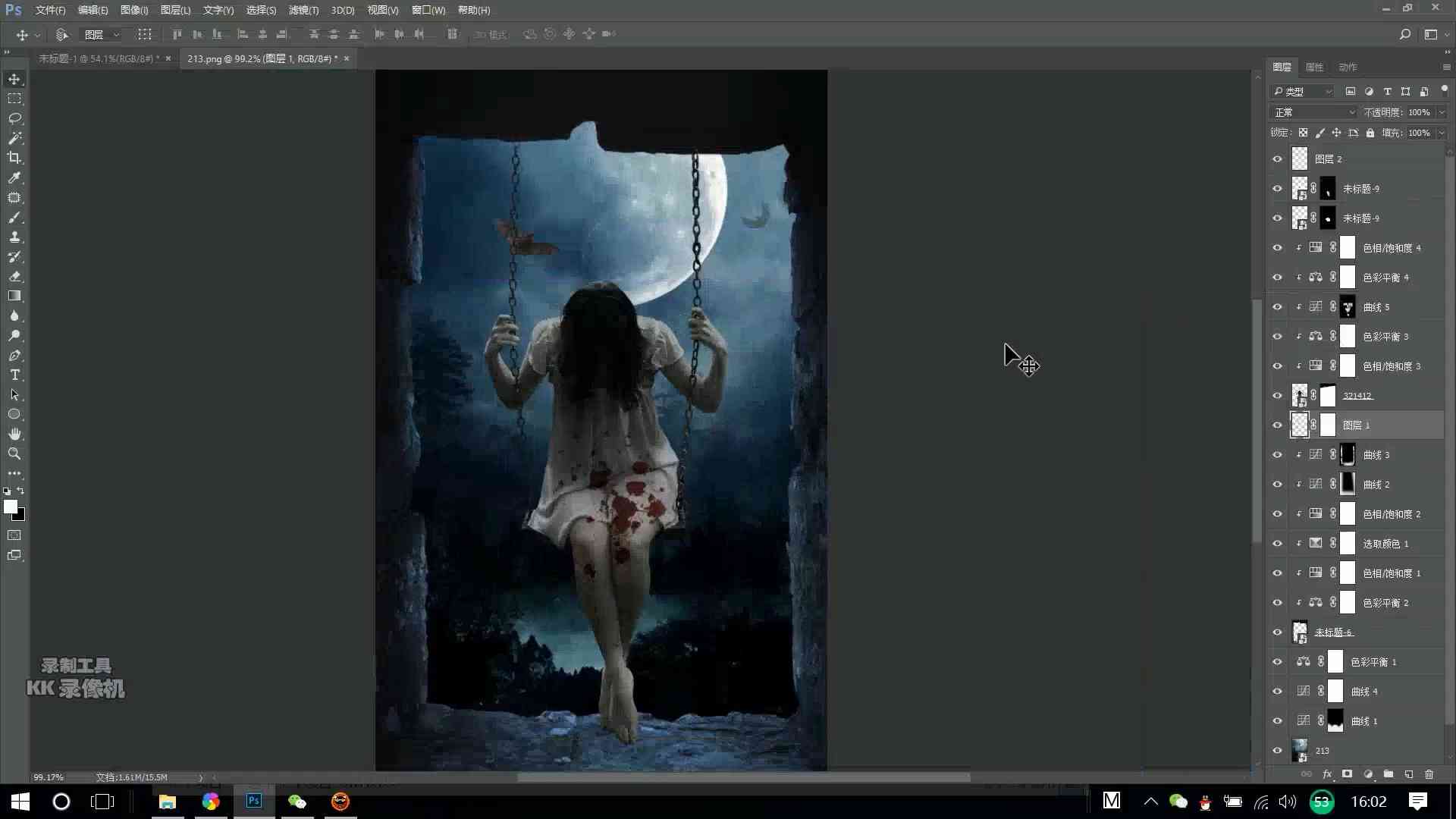Open the auto-select 图层 dropdown
1456x819 pixels.
102,34
